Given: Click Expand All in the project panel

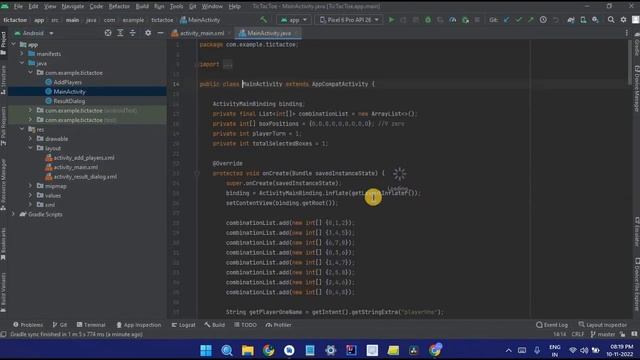Looking at the screenshot, I should (x=120, y=33).
